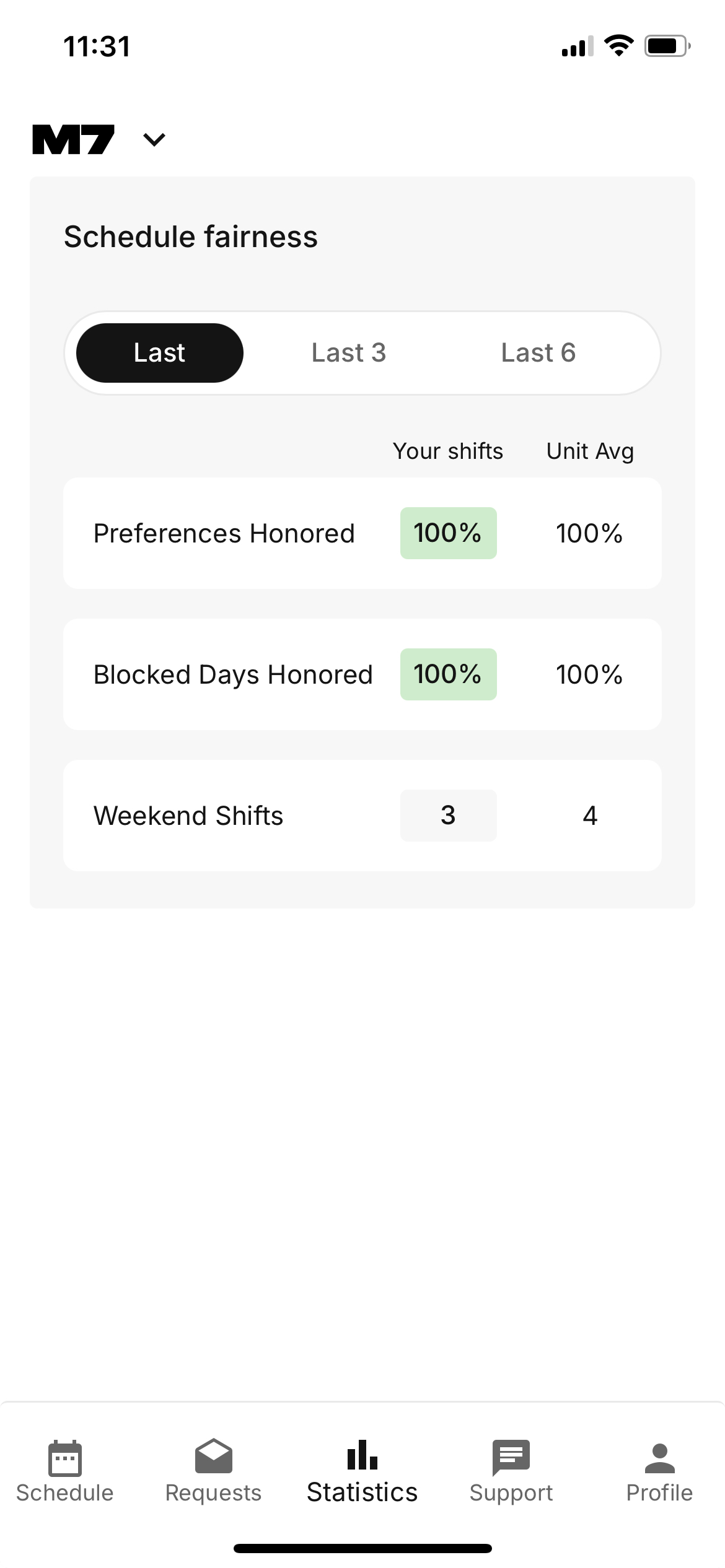The height and width of the screenshot is (1568, 725).
Task: Tap your 100% Blocked Days badge
Action: [448, 674]
